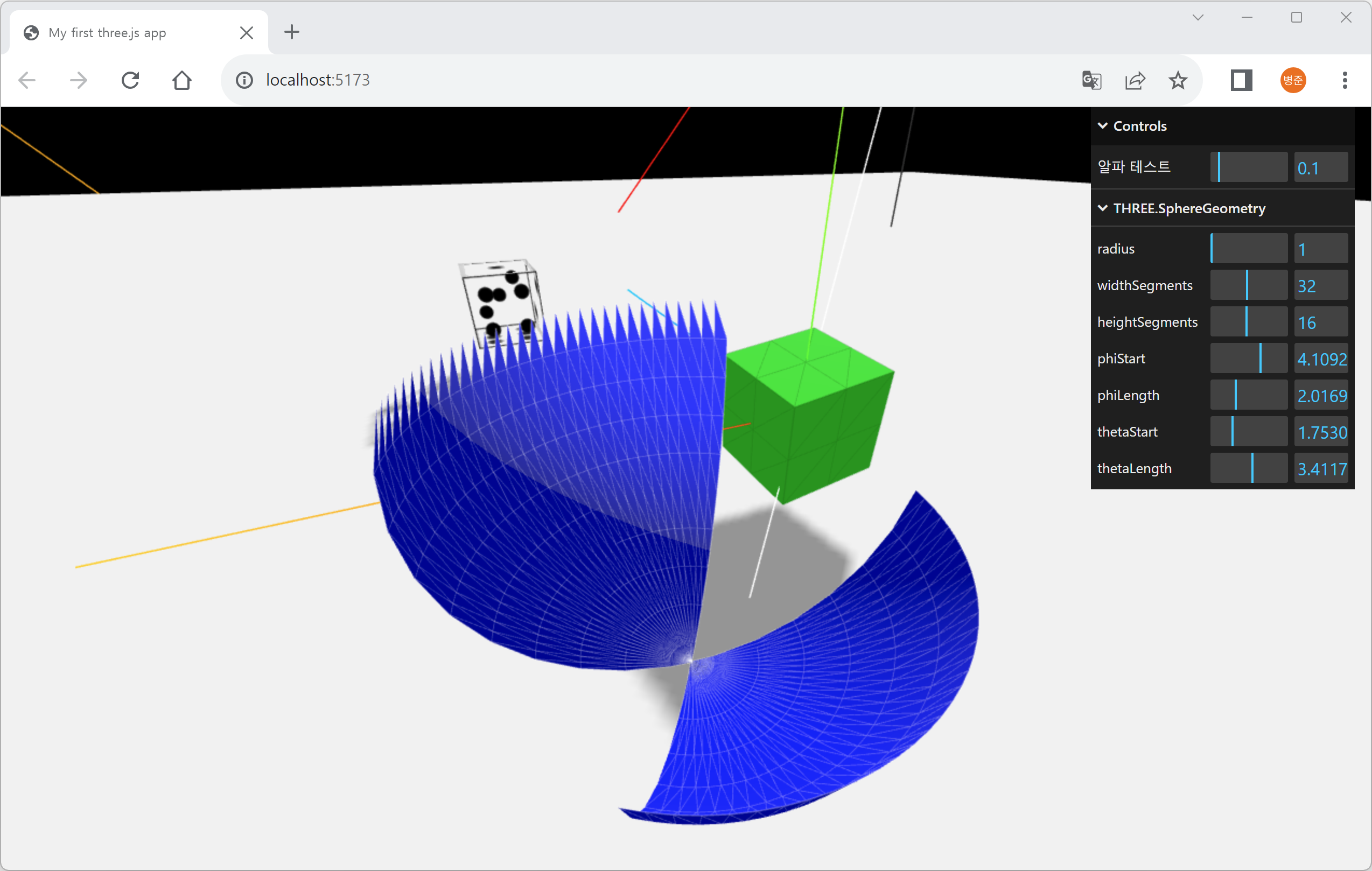Open the tab search chevron

tap(1198, 18)
